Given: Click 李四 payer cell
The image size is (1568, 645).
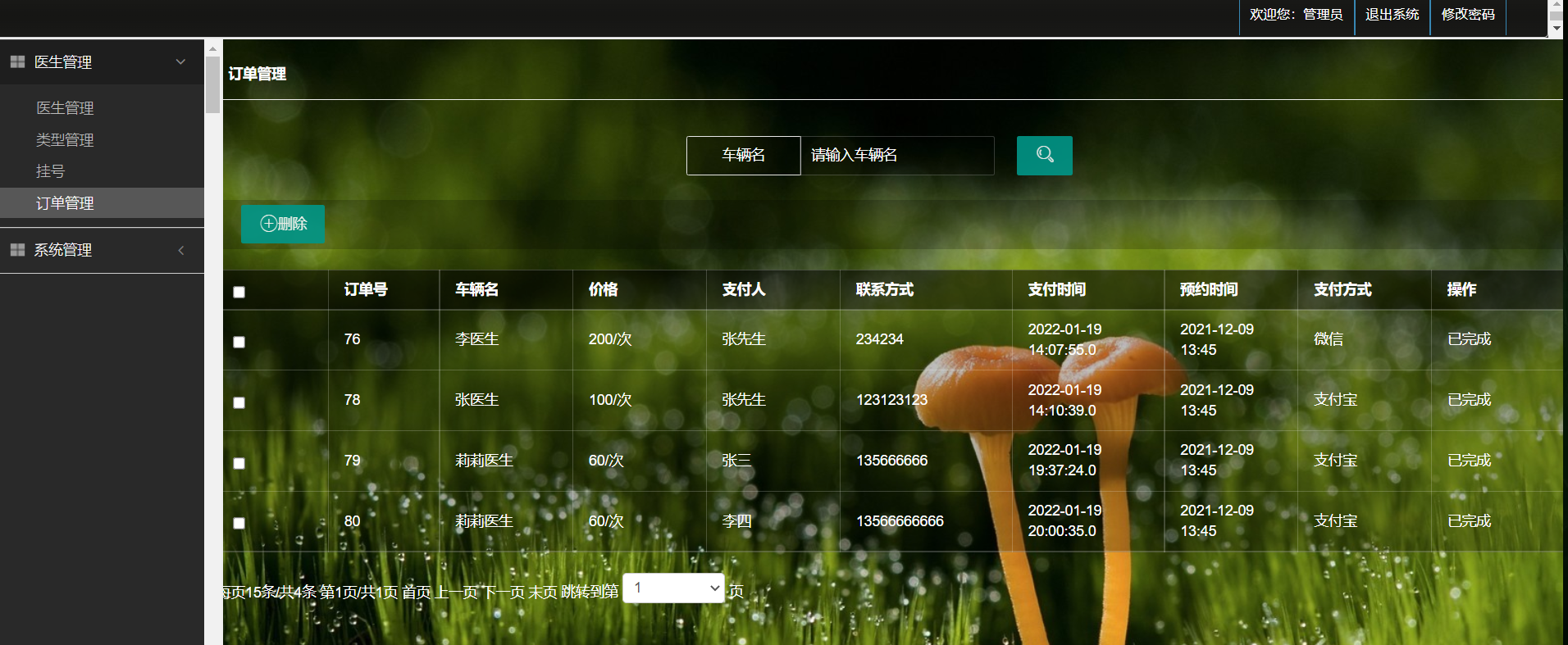Looking at the screenshot, I should pos(736,521).
